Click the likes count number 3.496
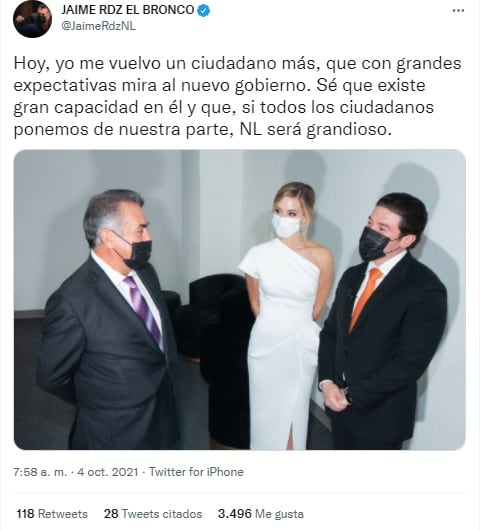Screen dimensions: 480x530 tap(235, 514)
